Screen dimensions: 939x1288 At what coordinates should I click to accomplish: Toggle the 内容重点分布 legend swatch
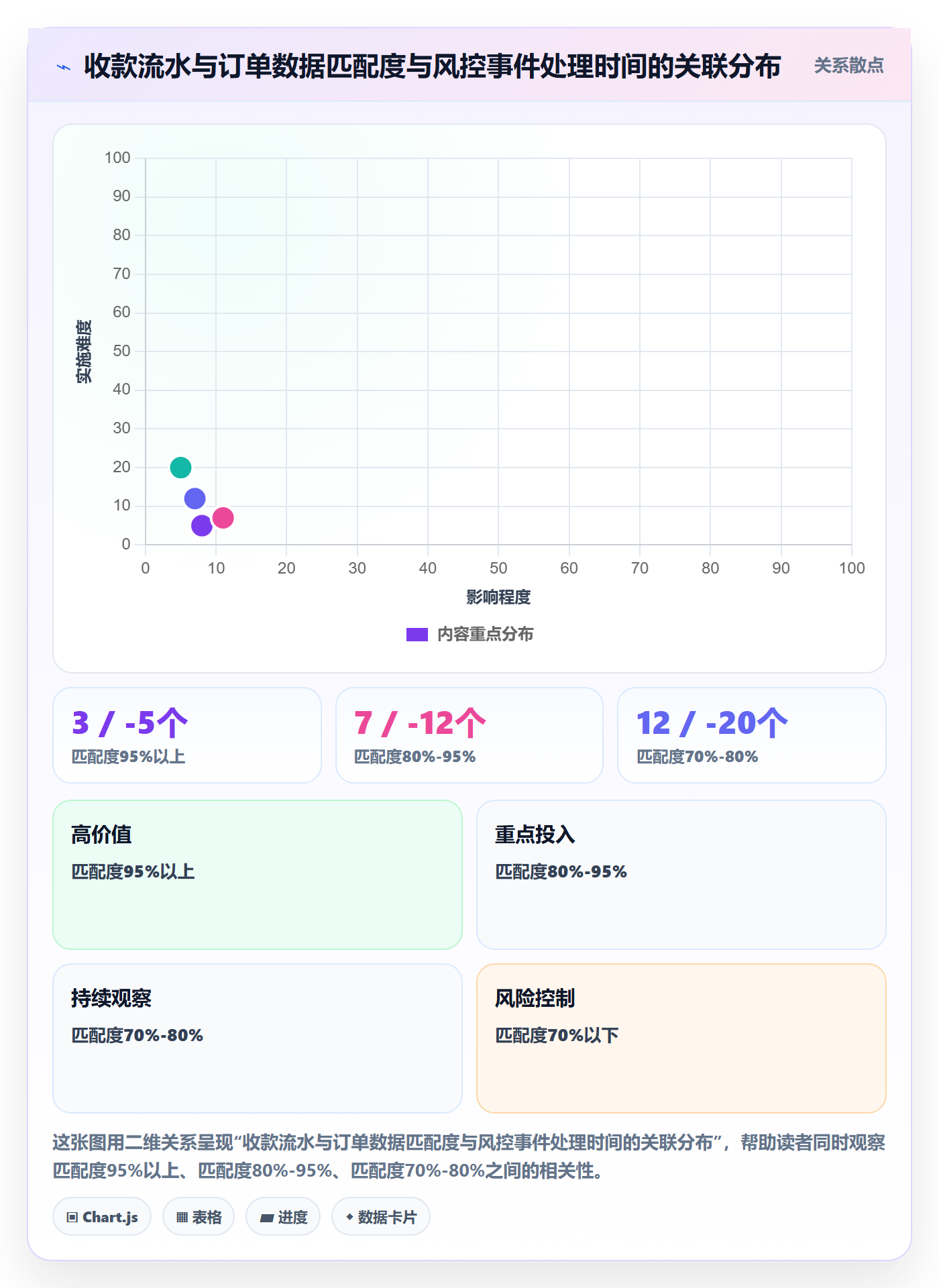(417, 635)
